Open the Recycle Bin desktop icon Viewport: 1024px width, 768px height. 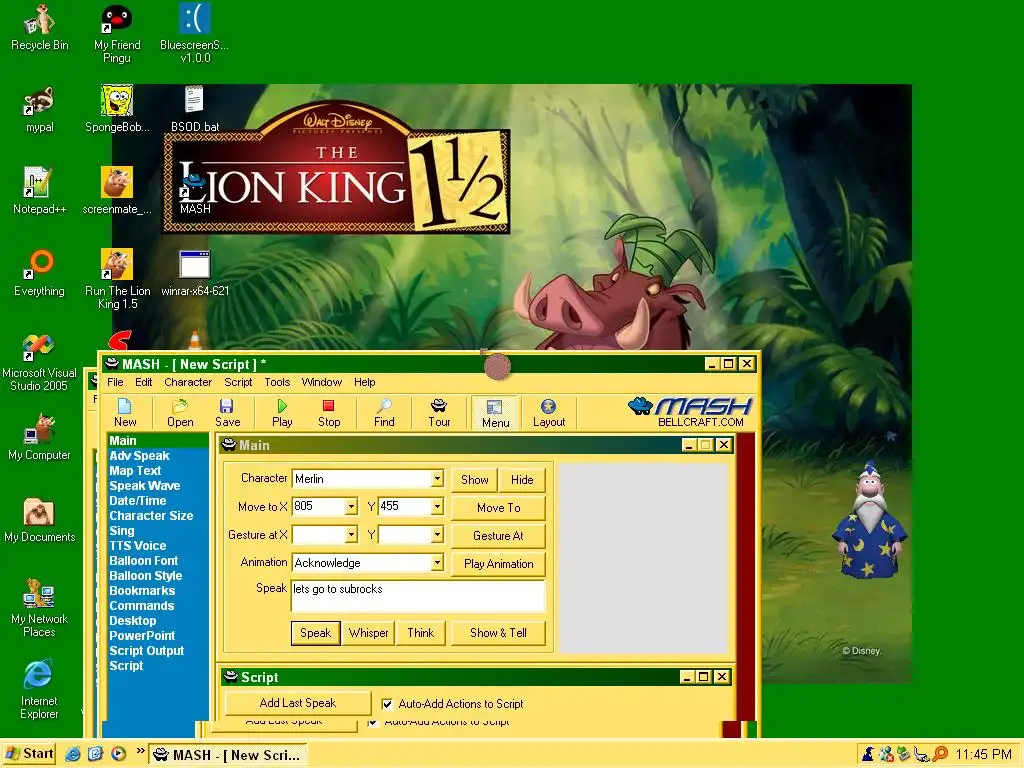[x=39, y=27]
